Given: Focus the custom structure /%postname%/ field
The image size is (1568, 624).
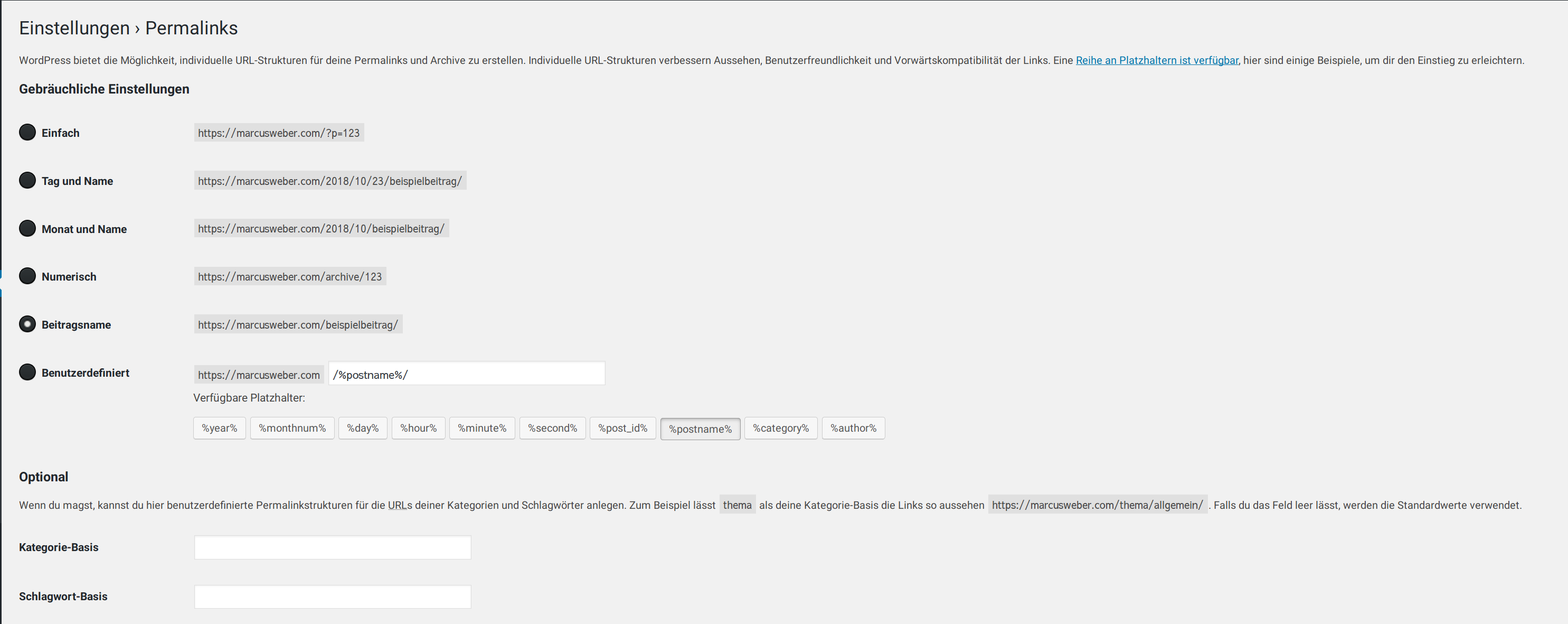Looking at the screenshot, I should pyautogui.click(x=466, y=374).
